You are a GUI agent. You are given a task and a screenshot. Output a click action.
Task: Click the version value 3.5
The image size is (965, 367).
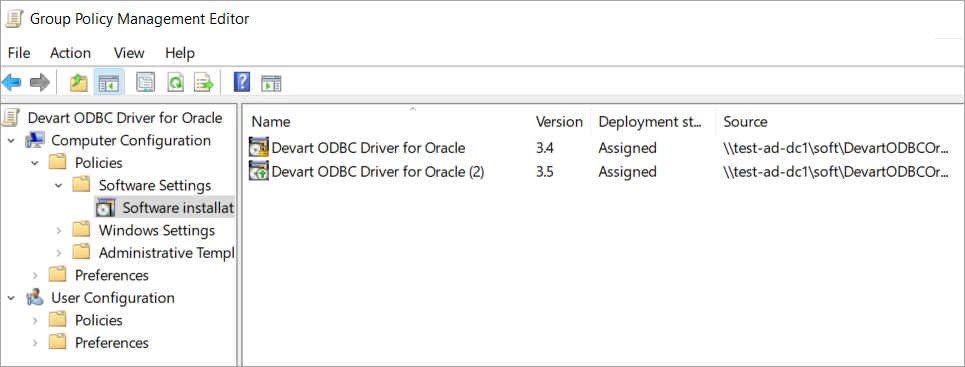coord(545,171)
